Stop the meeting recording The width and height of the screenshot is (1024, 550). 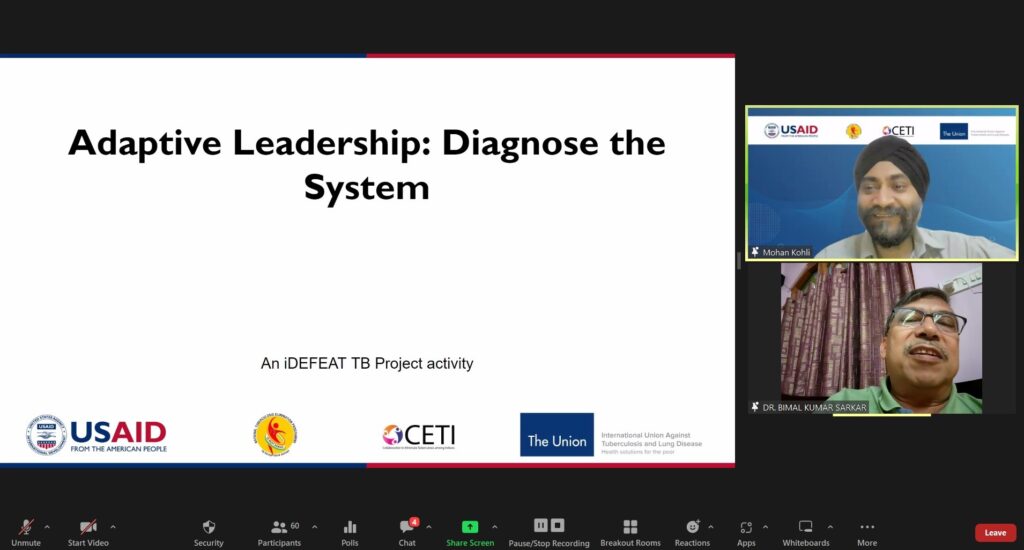558,525
